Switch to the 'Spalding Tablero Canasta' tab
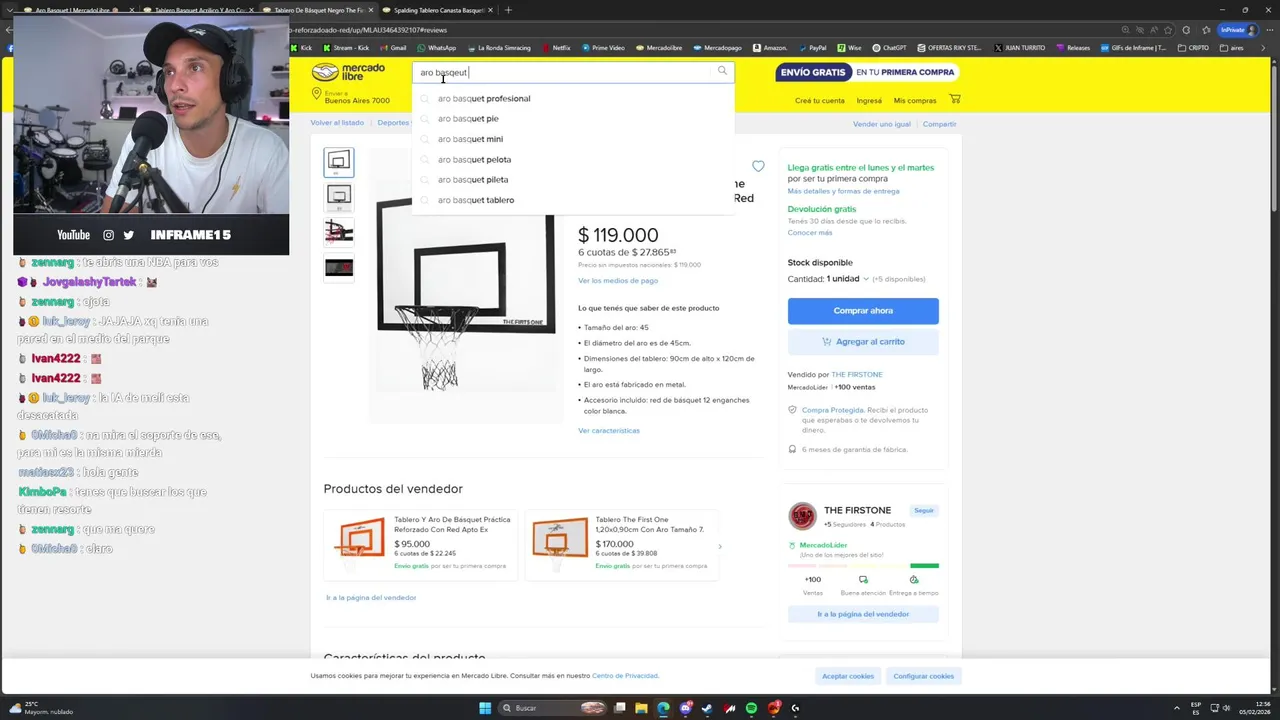 click(438, 10)
